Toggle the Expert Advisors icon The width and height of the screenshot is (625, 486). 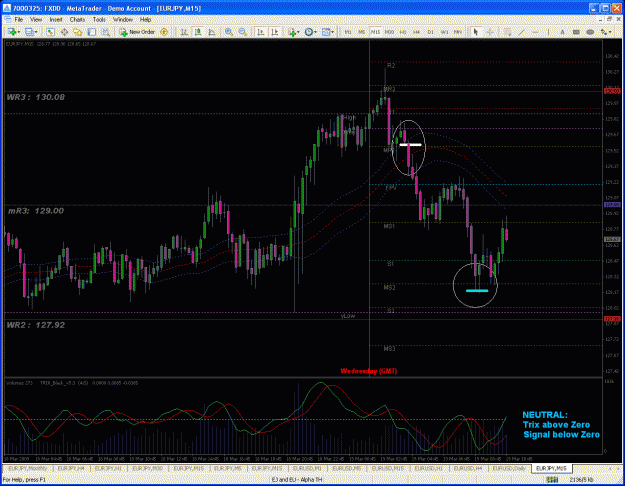tap(164, 32)
